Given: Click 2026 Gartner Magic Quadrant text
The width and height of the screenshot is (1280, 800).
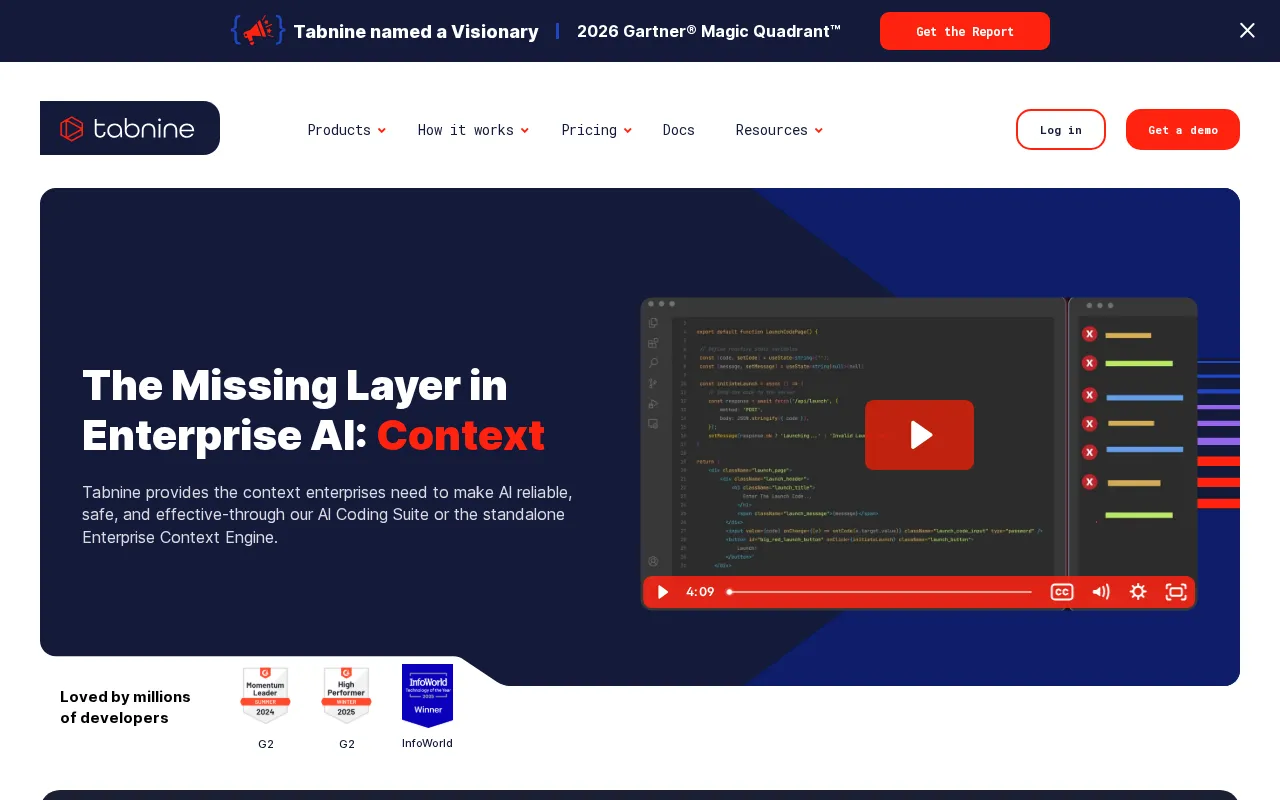Looking at the screenshot, I should coord(709,31).
